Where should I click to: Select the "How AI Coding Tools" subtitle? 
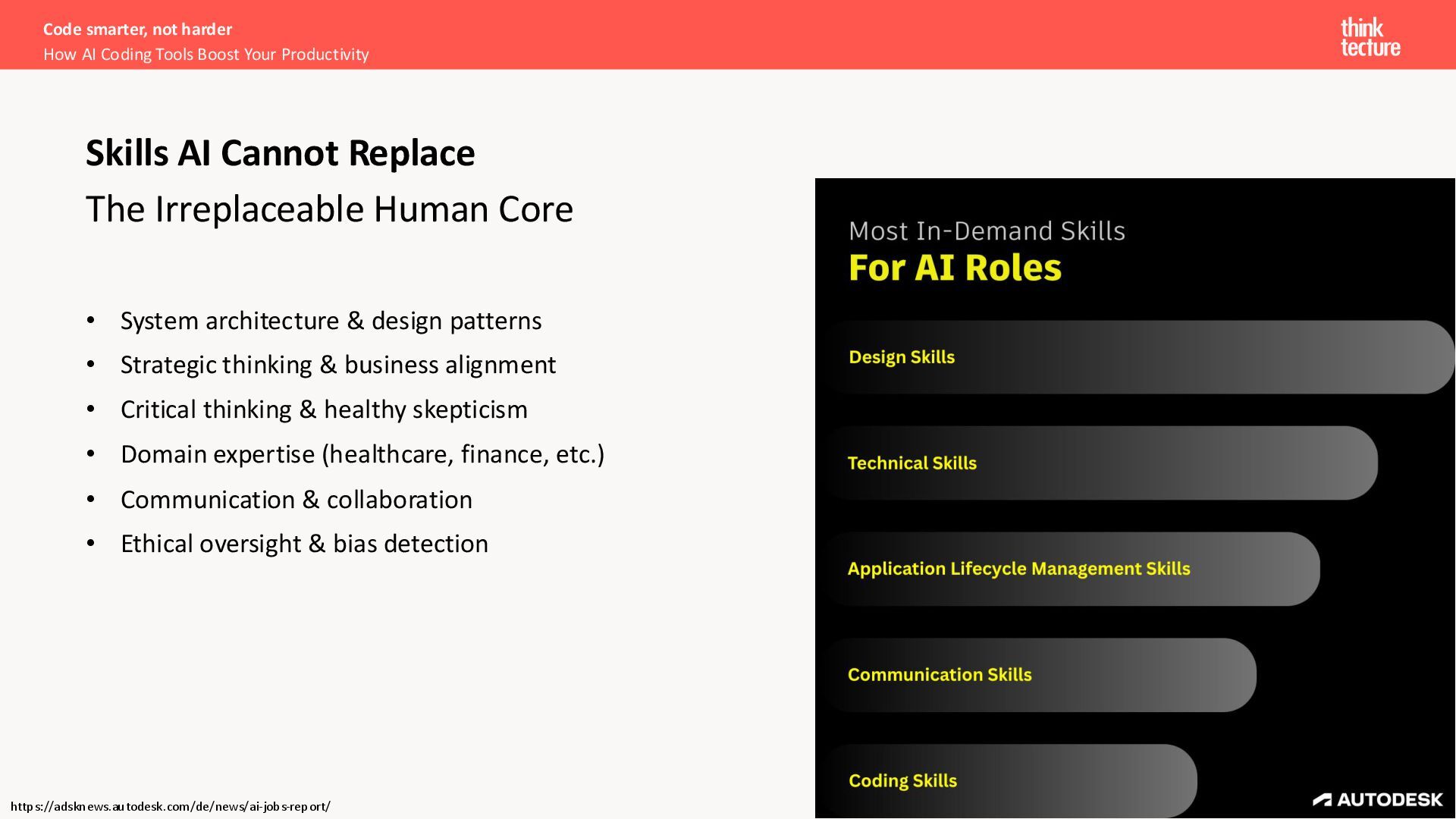click(206, 55)
